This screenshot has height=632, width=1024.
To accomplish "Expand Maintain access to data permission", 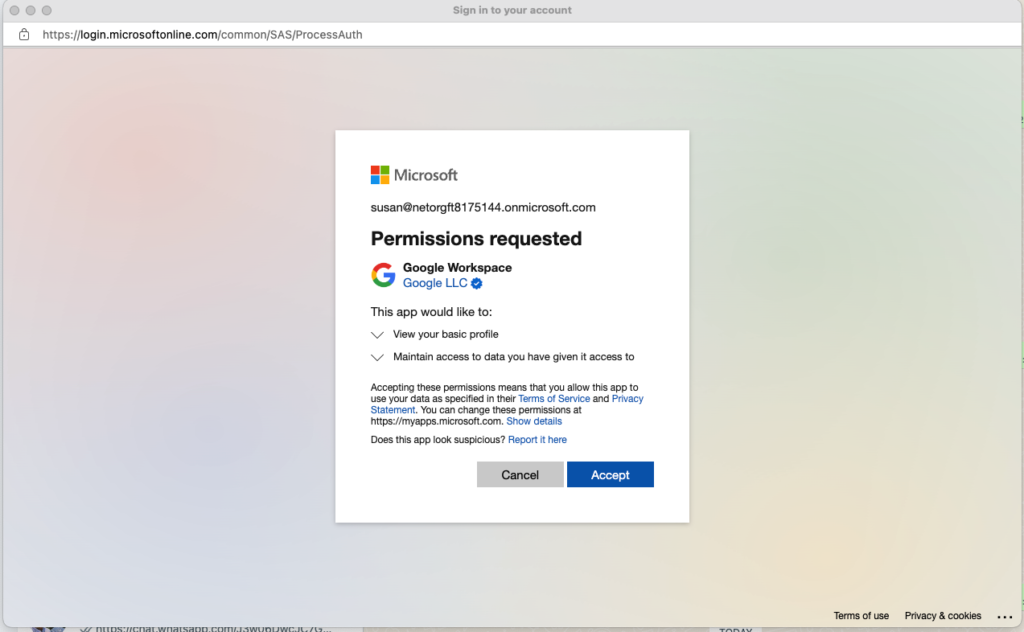I will point(377,357).
